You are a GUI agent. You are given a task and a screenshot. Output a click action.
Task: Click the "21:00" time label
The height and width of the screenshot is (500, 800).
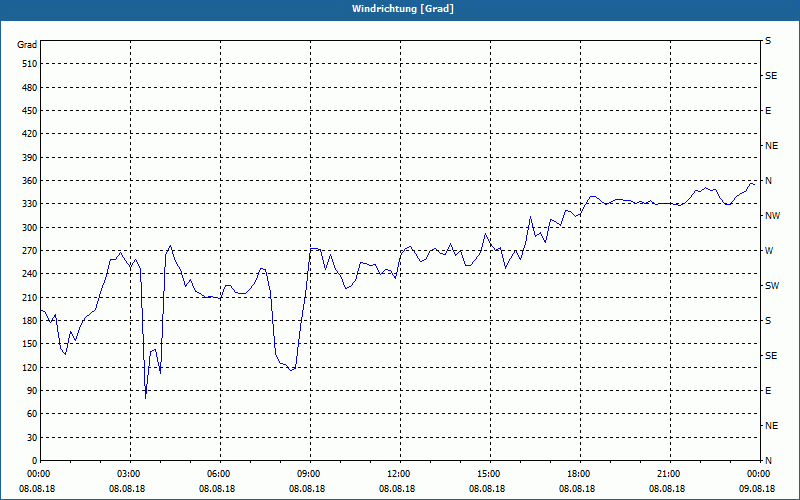(667, 474)
